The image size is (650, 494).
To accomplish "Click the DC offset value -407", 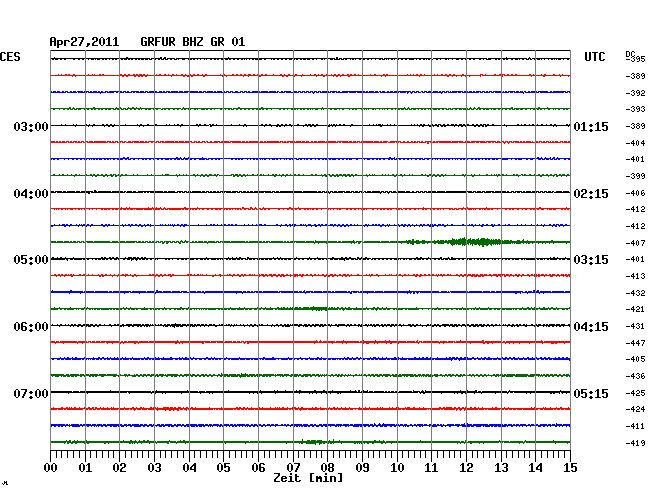I will pyautogui.click(x=635, y=243).
